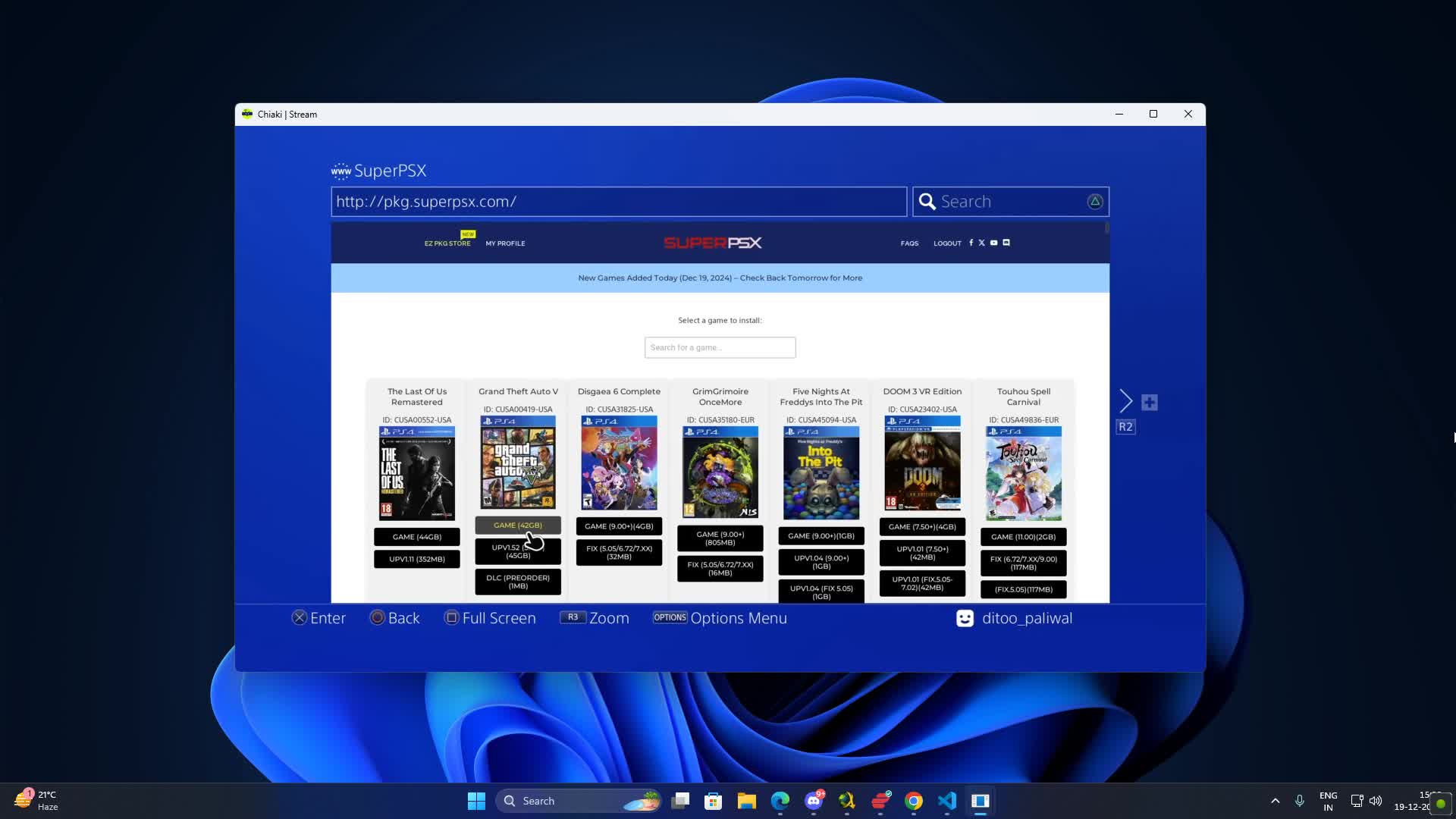Open EZ PKG STORE menu item
The height and width of the screenshot is (819, 1456).
(x=447, y=243)
